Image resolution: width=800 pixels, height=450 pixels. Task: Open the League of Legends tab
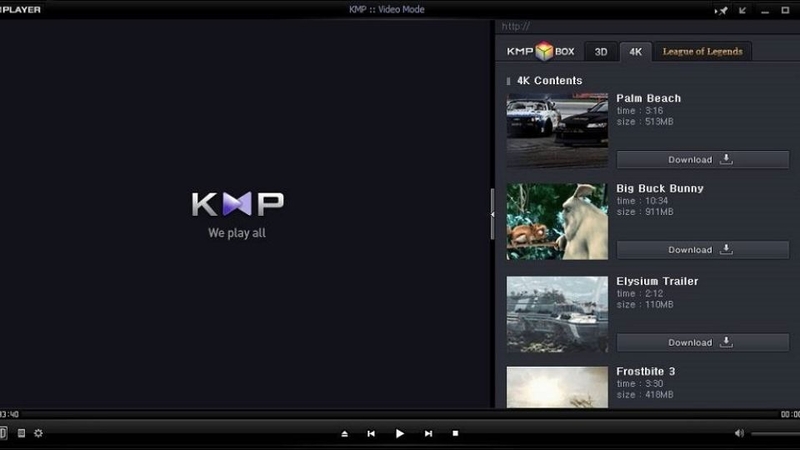[x=703, y=52]
